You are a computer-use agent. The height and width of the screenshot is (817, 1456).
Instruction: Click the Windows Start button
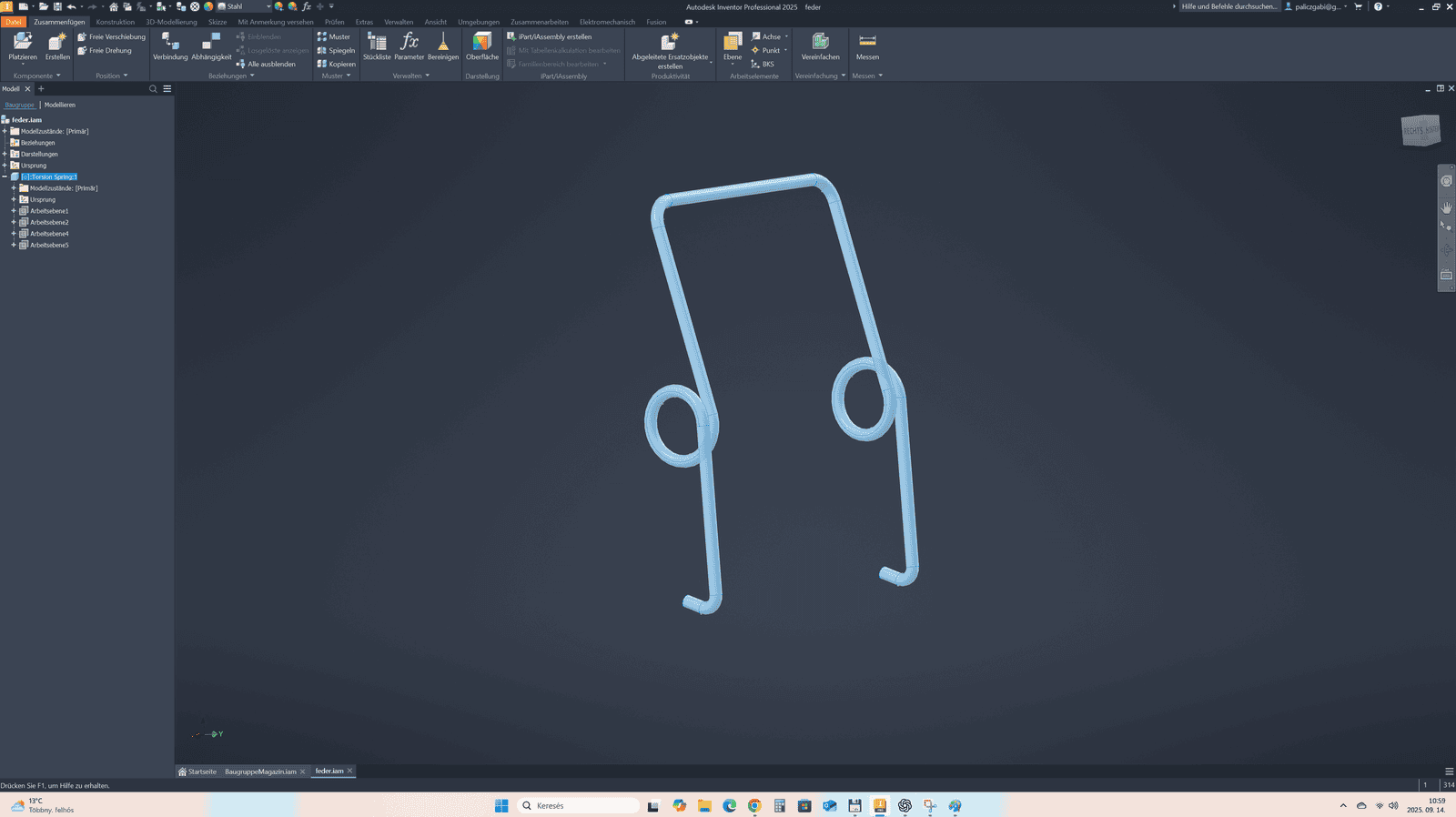[501, 805]
